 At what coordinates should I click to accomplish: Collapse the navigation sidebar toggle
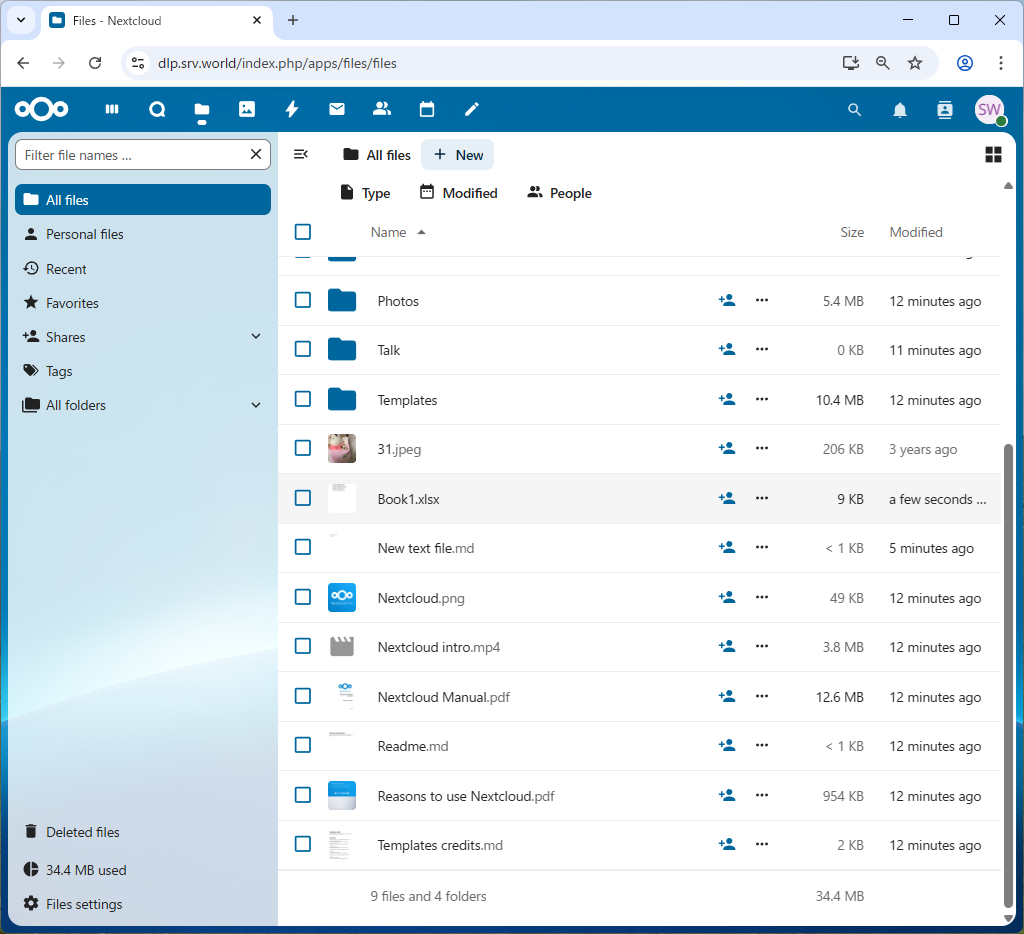point(301,155)
